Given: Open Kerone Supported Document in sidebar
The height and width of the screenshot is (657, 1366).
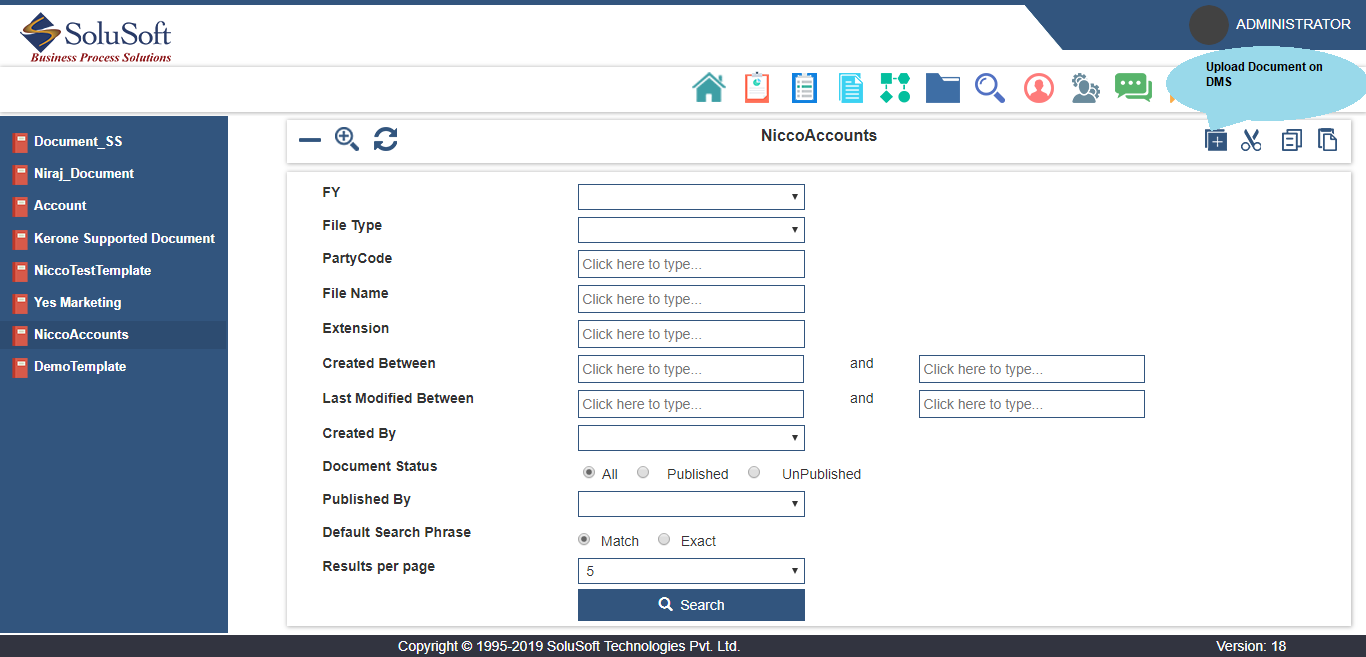Looking at the screenshot, I should 124,239.
